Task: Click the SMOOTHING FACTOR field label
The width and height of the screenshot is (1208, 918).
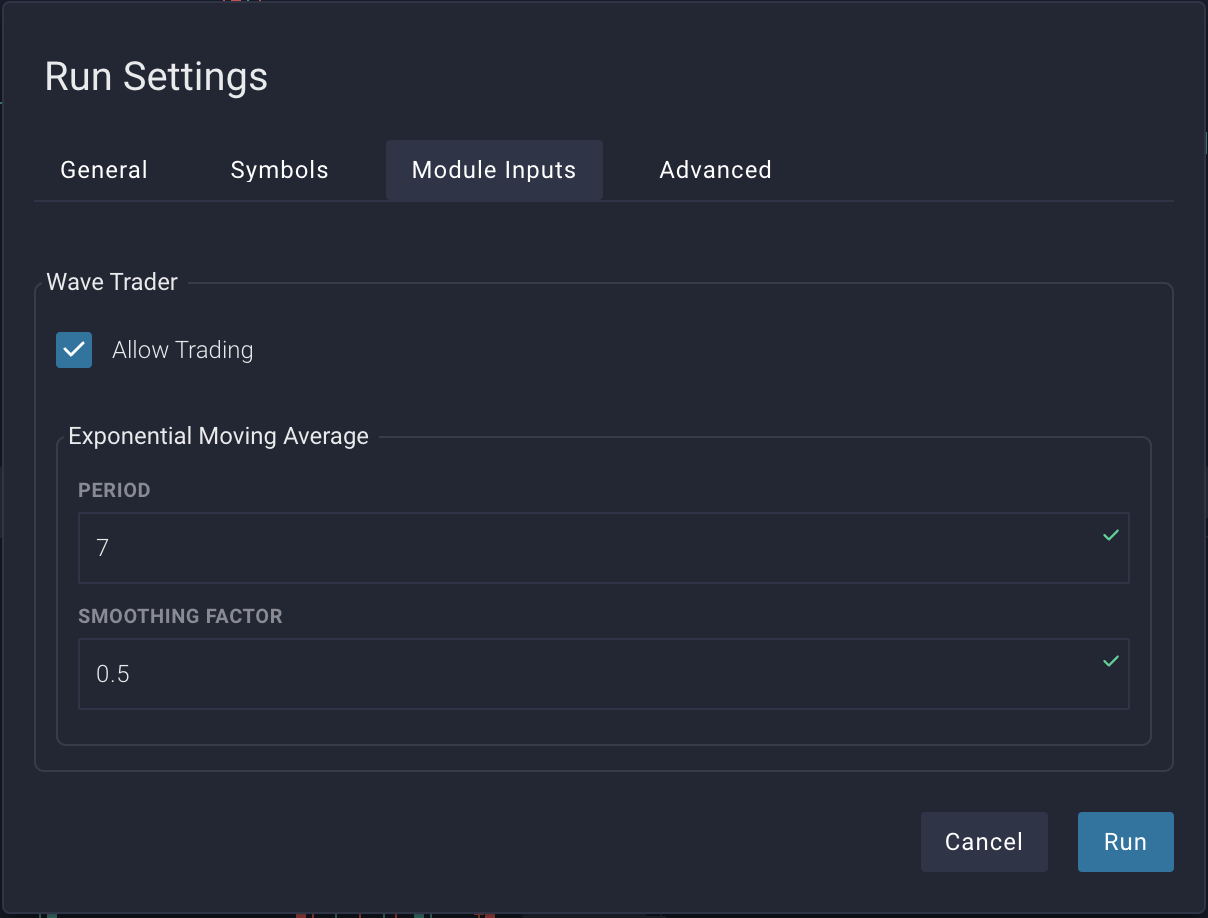Action: tap(180, 616)
